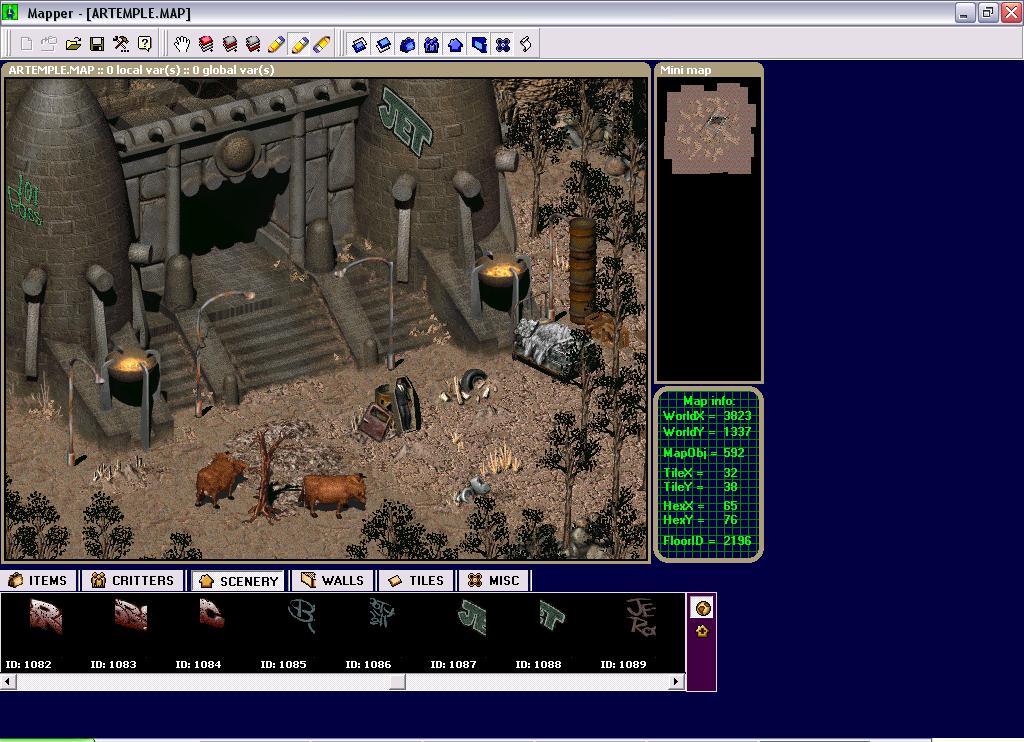Click the New map blank-page icon
This screenshot has width=1024, height=742.
pyautogui.click(x=26, y=44)
